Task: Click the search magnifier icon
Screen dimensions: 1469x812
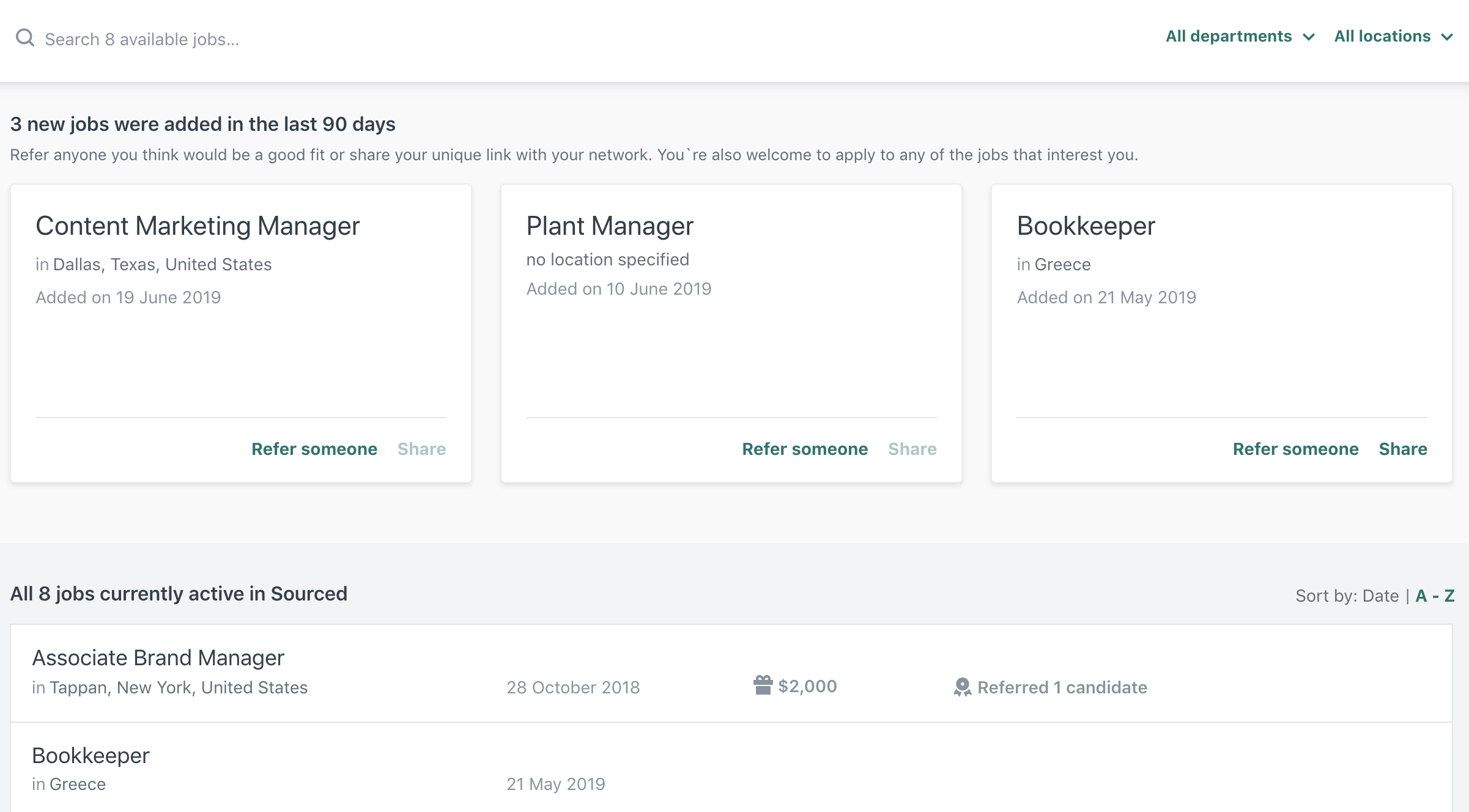Action: click(x=25, y=38)
